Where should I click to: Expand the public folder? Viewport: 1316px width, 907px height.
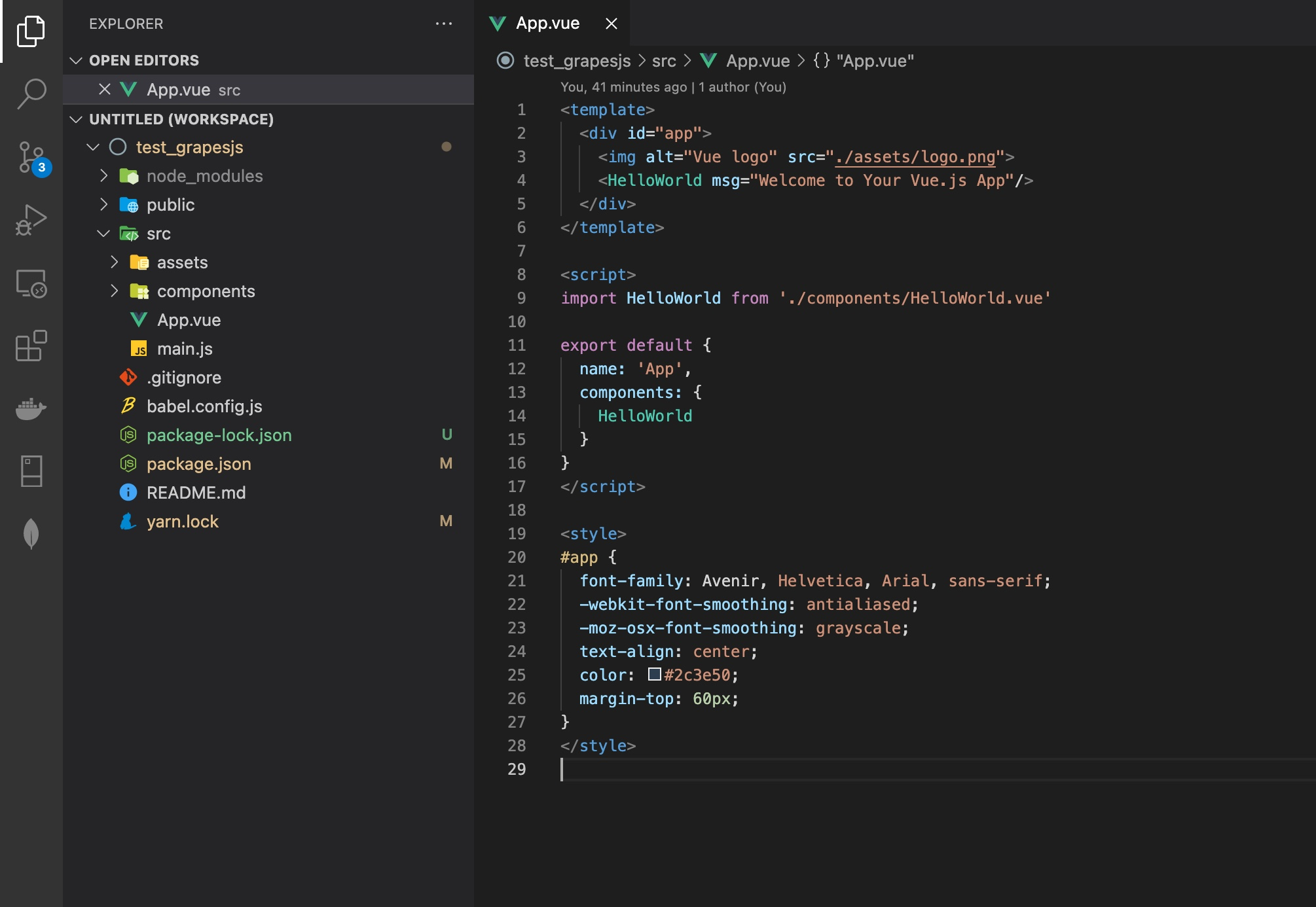tap(103, 205)
